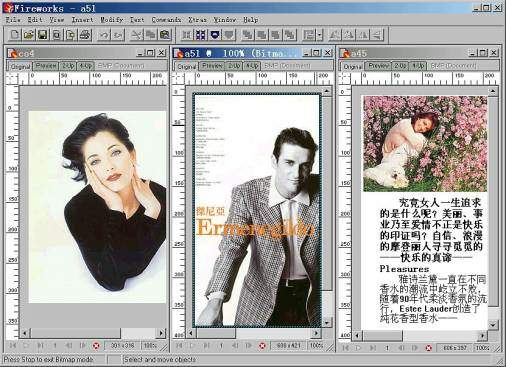506x367 pixels.
Task: Click the Align objects icon
Action: pos(309,34)
